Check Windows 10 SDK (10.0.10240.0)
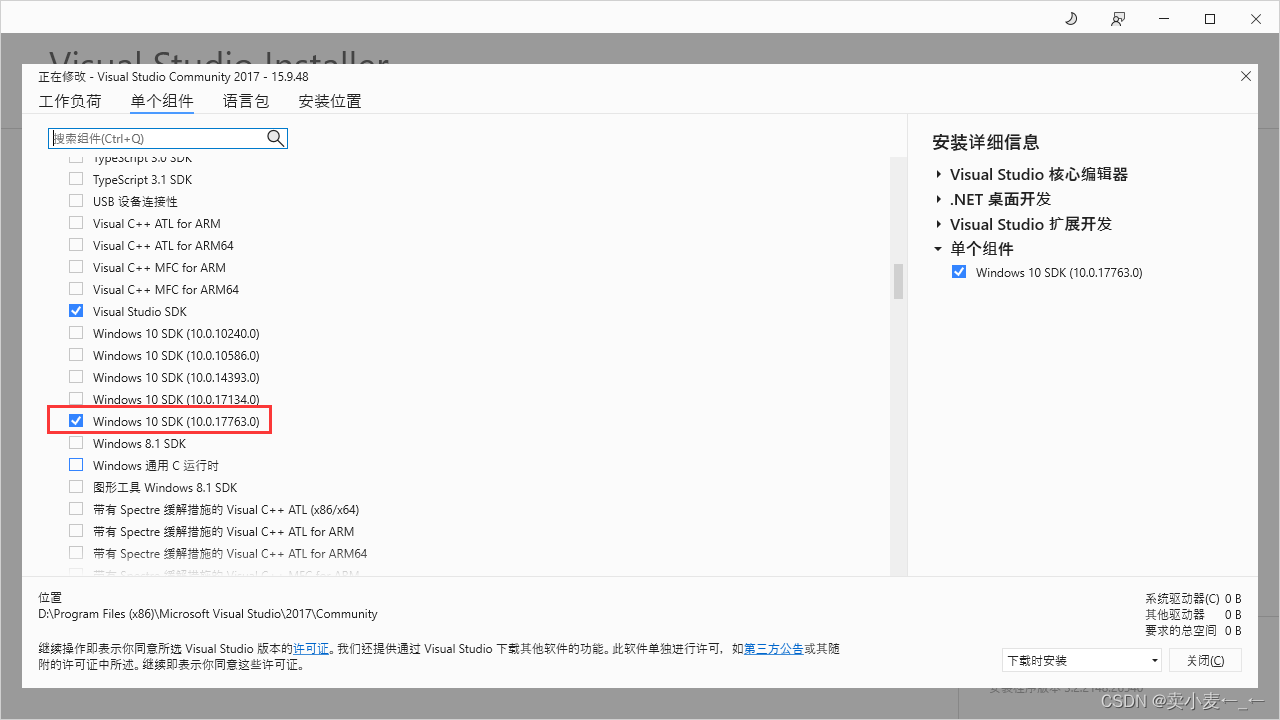 pyautogui.click(x=76, y=333)
